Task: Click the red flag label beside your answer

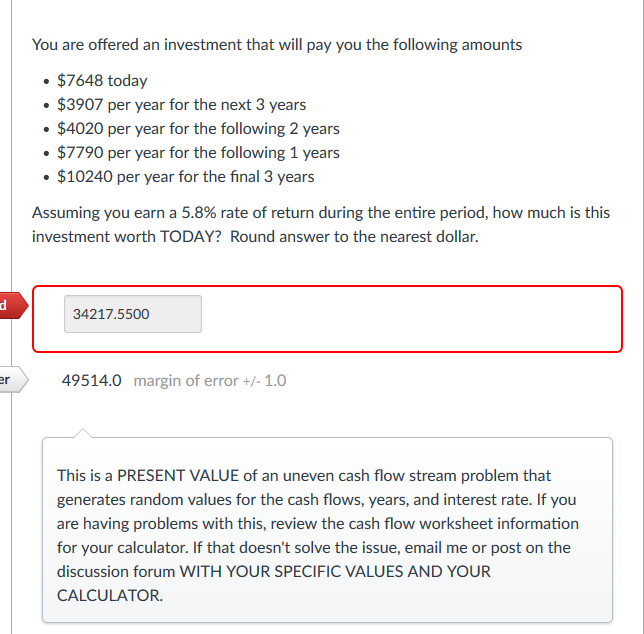Action: pyautogui.click(x=8, y=304)
